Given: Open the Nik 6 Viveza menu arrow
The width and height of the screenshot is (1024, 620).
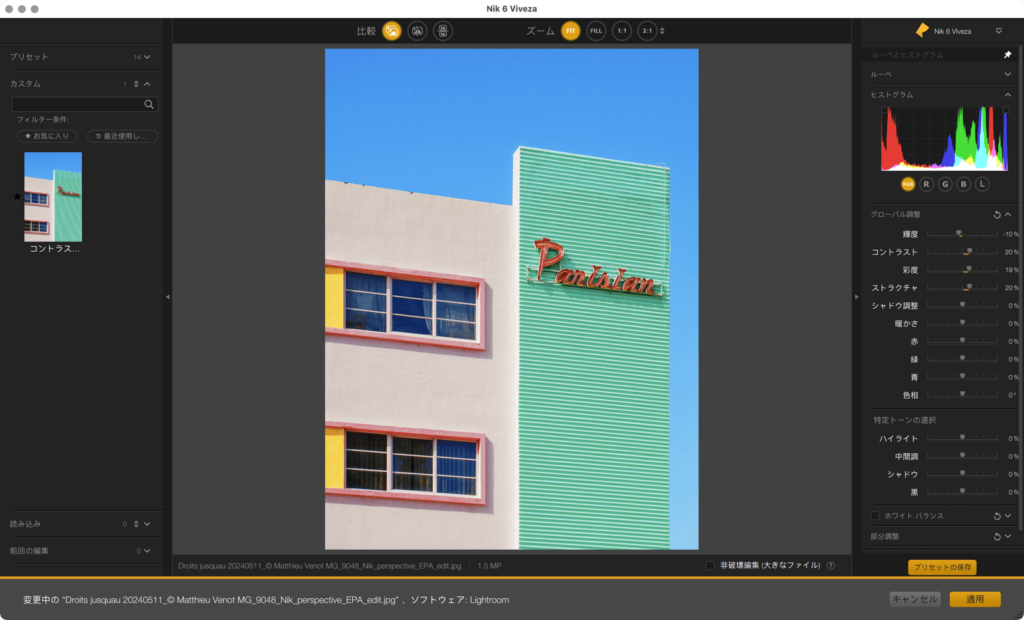Looking at the screenshot, I should pyautogui.click(x=999, y=31).
